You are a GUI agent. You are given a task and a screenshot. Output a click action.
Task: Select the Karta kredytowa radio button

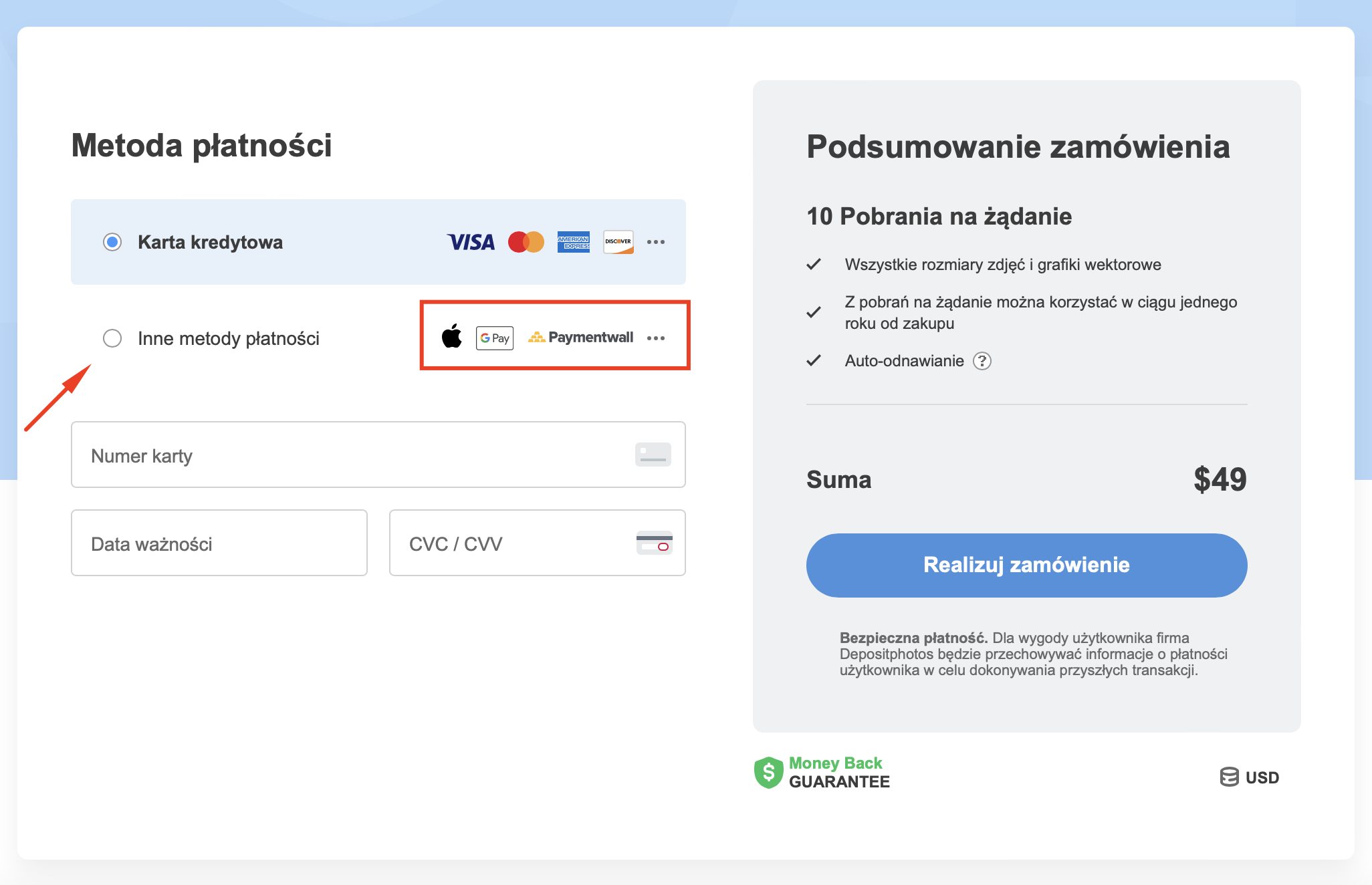pyautogui.click(x=112, y=242)
